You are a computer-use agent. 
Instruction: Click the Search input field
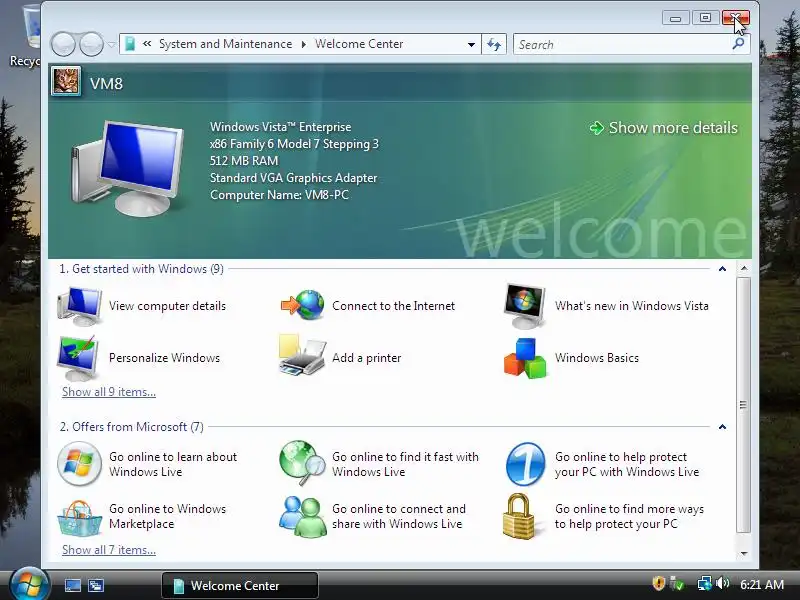click(622, 44)
